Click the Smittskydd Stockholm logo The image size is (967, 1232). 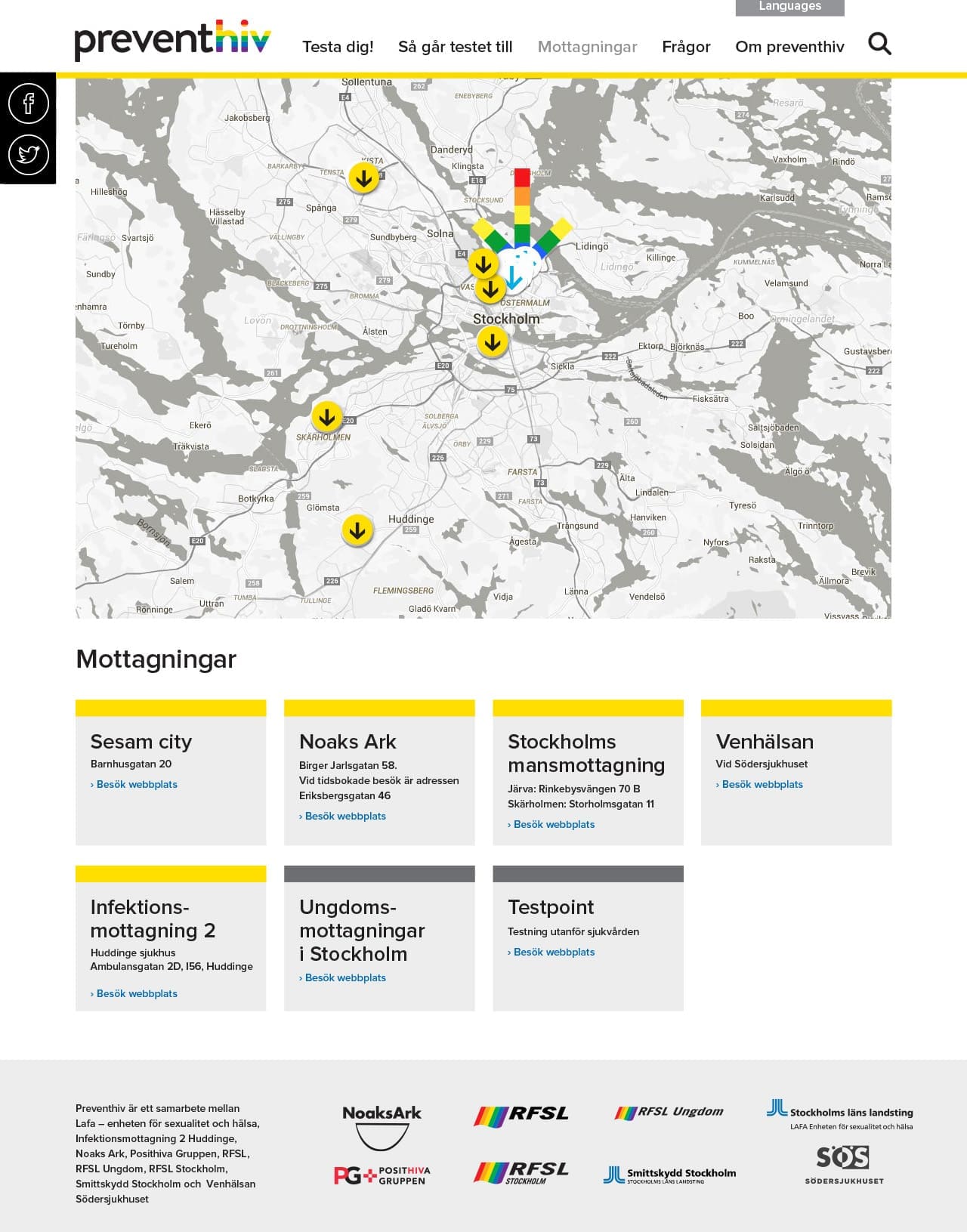[669, 1175]
